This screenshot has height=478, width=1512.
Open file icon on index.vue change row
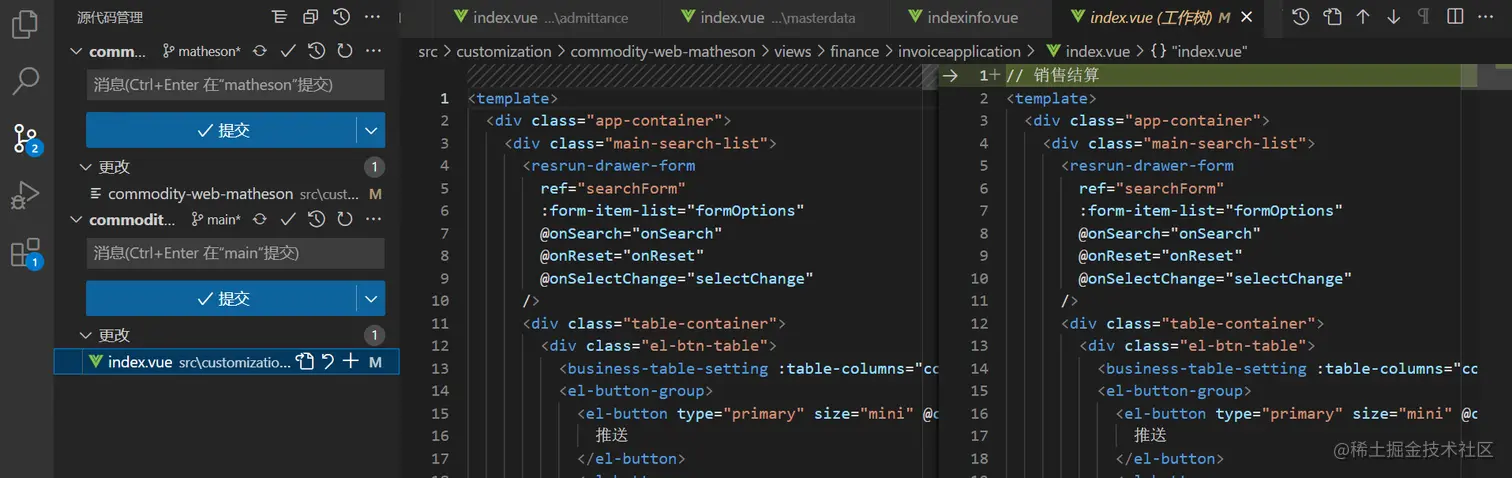tap(305, 362)
